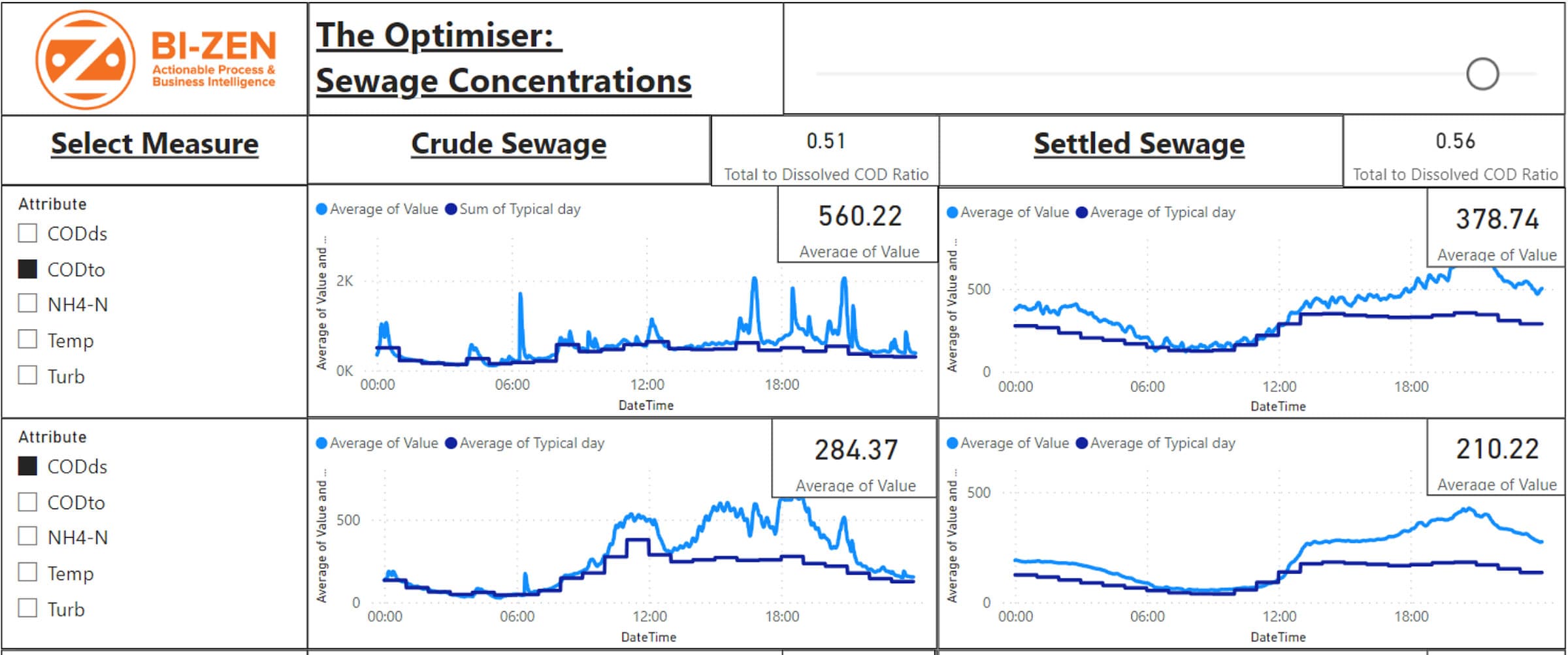The height and width of the screenshot is (655, 1568).
Task: Click the slider handle in the header
Action: pyautogui.click(x=1482, y=74)
